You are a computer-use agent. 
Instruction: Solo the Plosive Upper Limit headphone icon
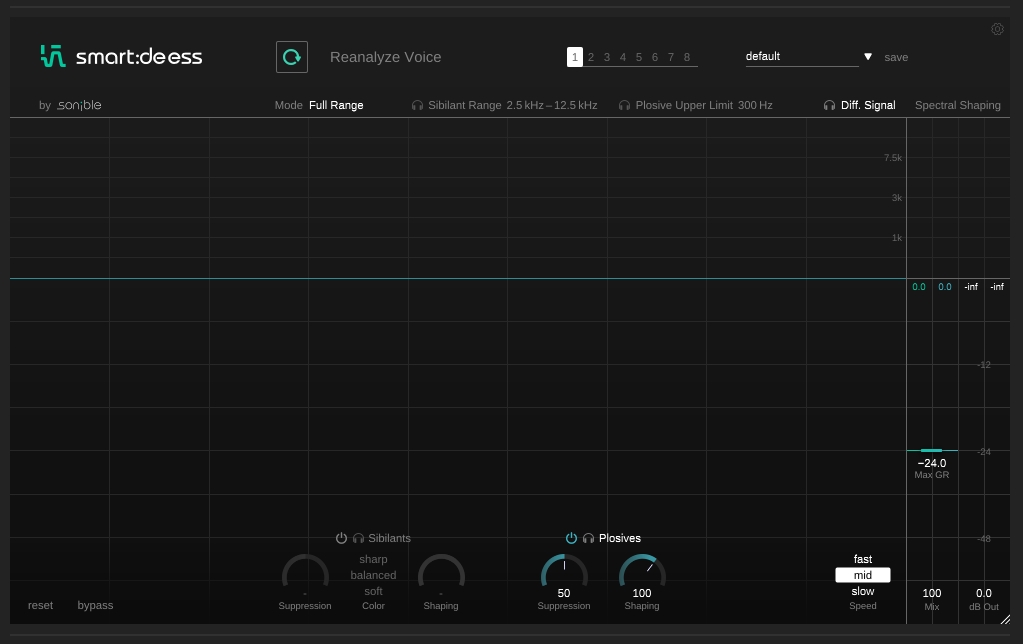coord(624,106)
